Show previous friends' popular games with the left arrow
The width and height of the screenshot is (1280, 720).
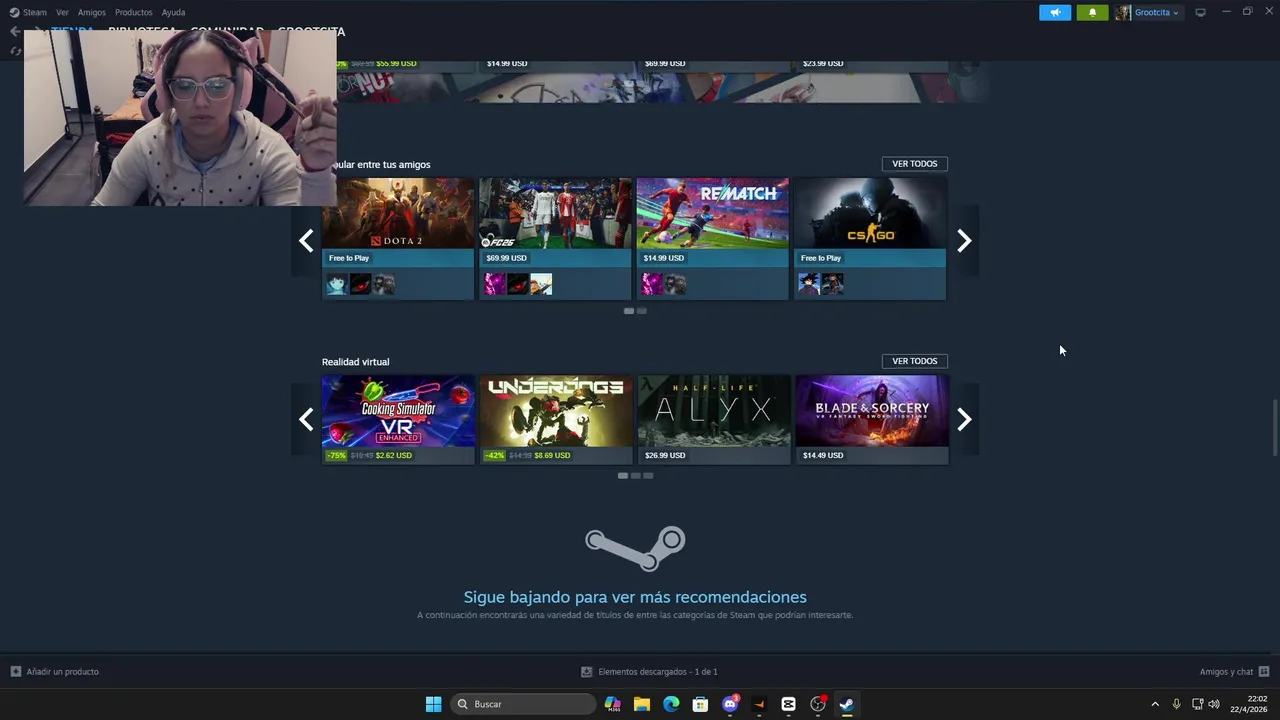tap(306, 240)
